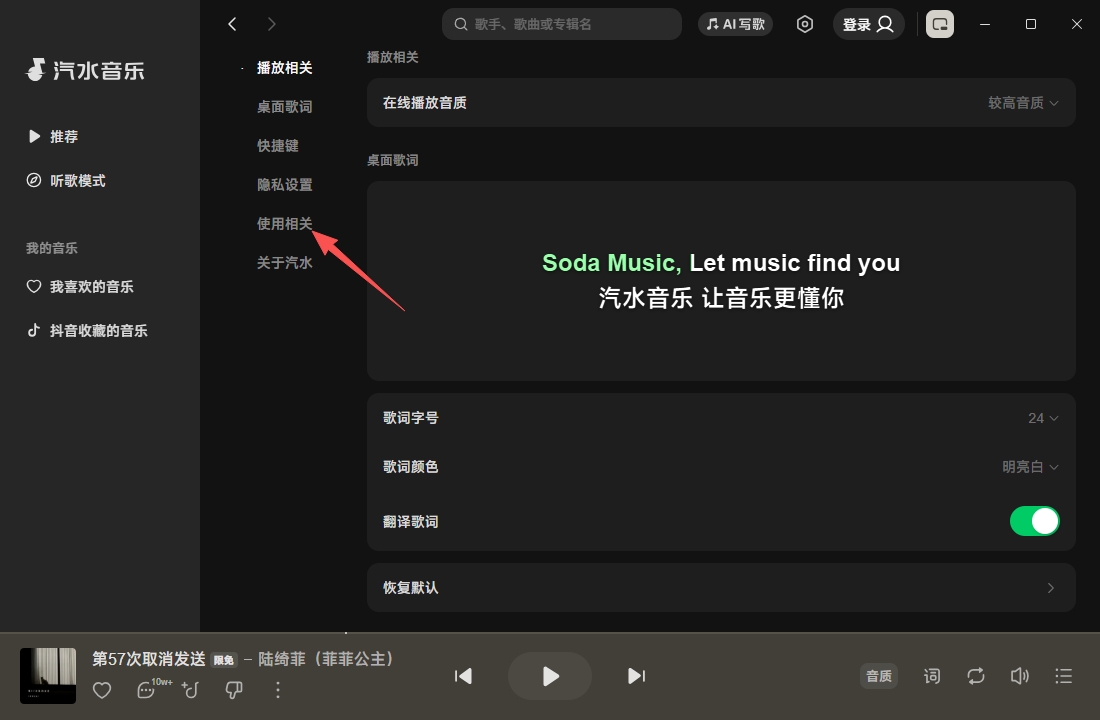Open the 推荐 page in sidebar

(53, 137)
